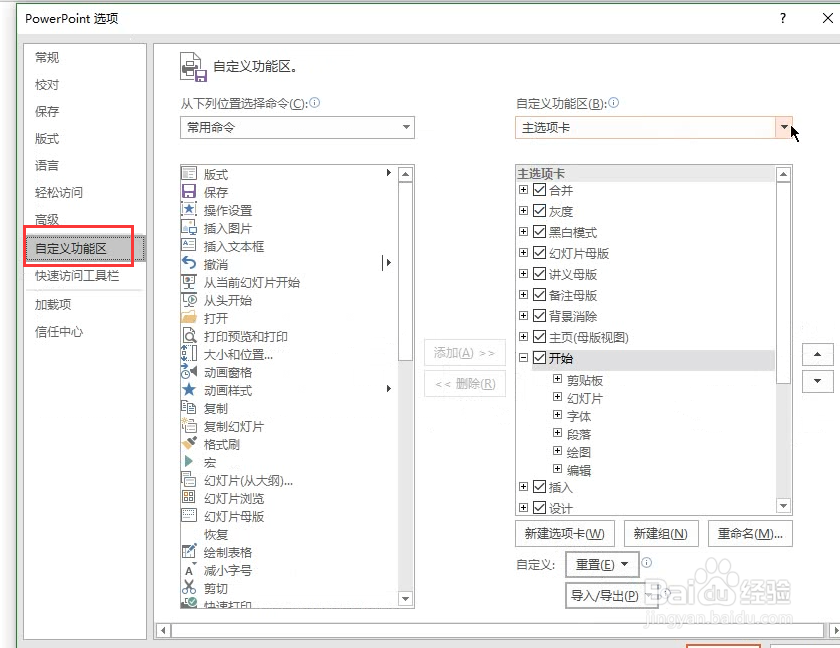Viewport: 840px width, 648px height.
Task: Select the 版式 layout command icon
Action: (x=189, y=174)
